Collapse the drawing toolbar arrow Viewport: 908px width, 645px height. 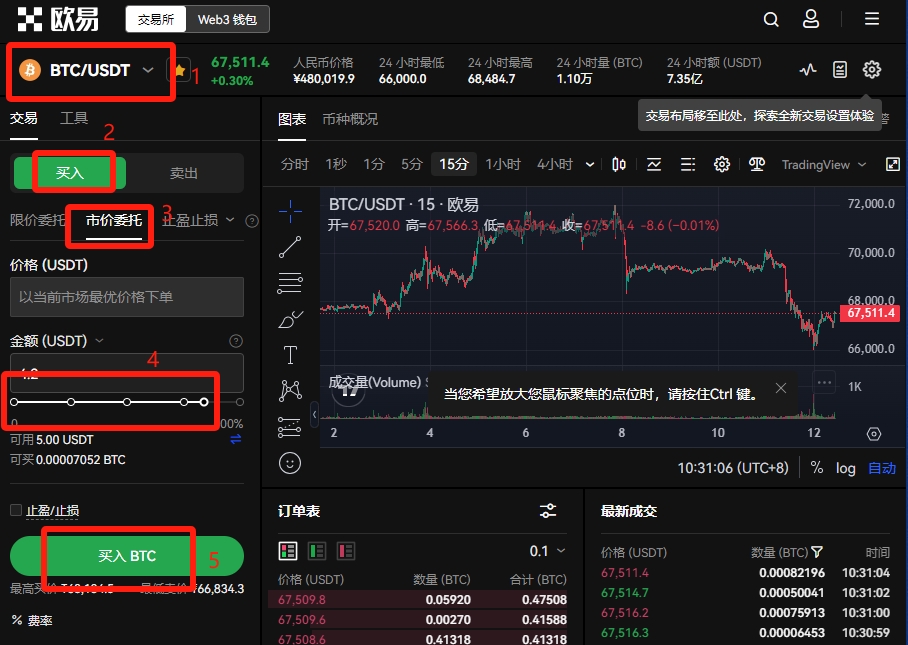pyautogui.click(x=314, y=414)
